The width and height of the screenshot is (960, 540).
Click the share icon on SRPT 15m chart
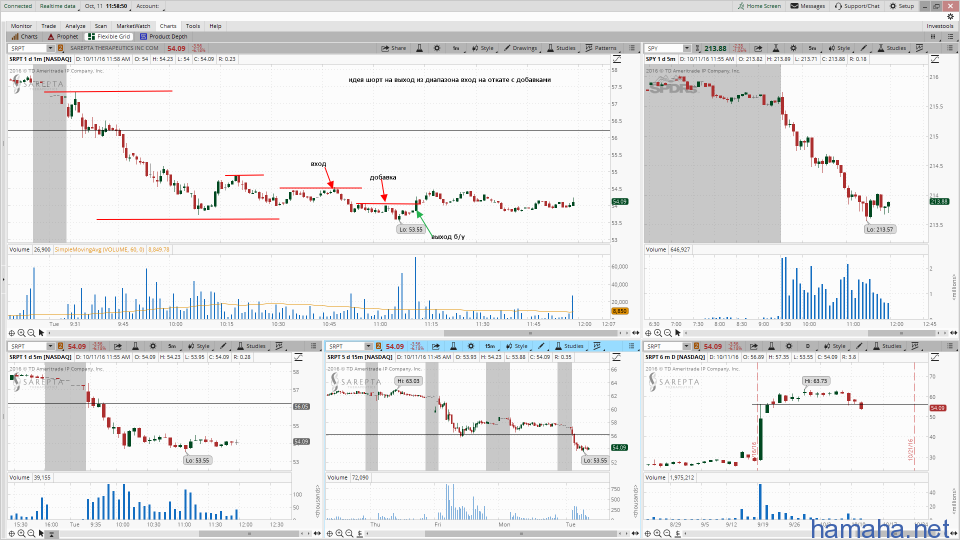pyautogui.click(x=436, y=346)
